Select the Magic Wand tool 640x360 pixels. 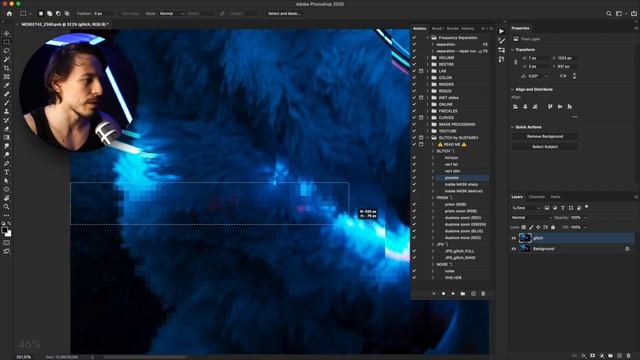point(7,60)
